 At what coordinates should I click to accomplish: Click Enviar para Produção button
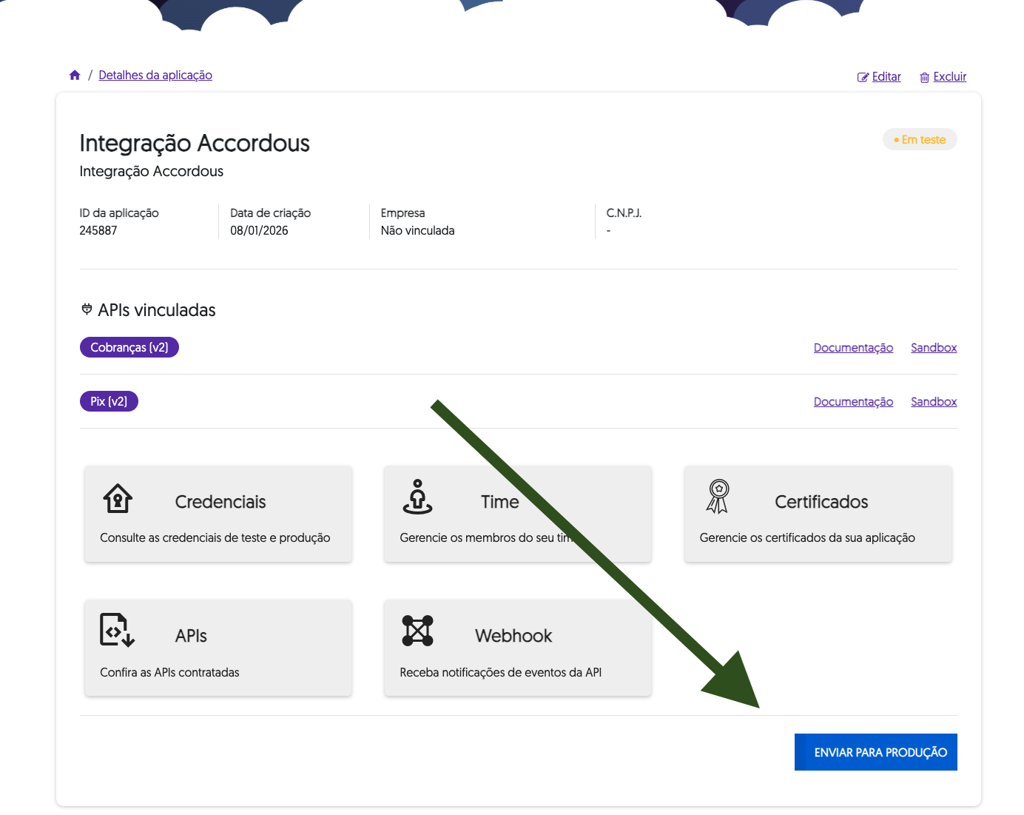point(876,752)
